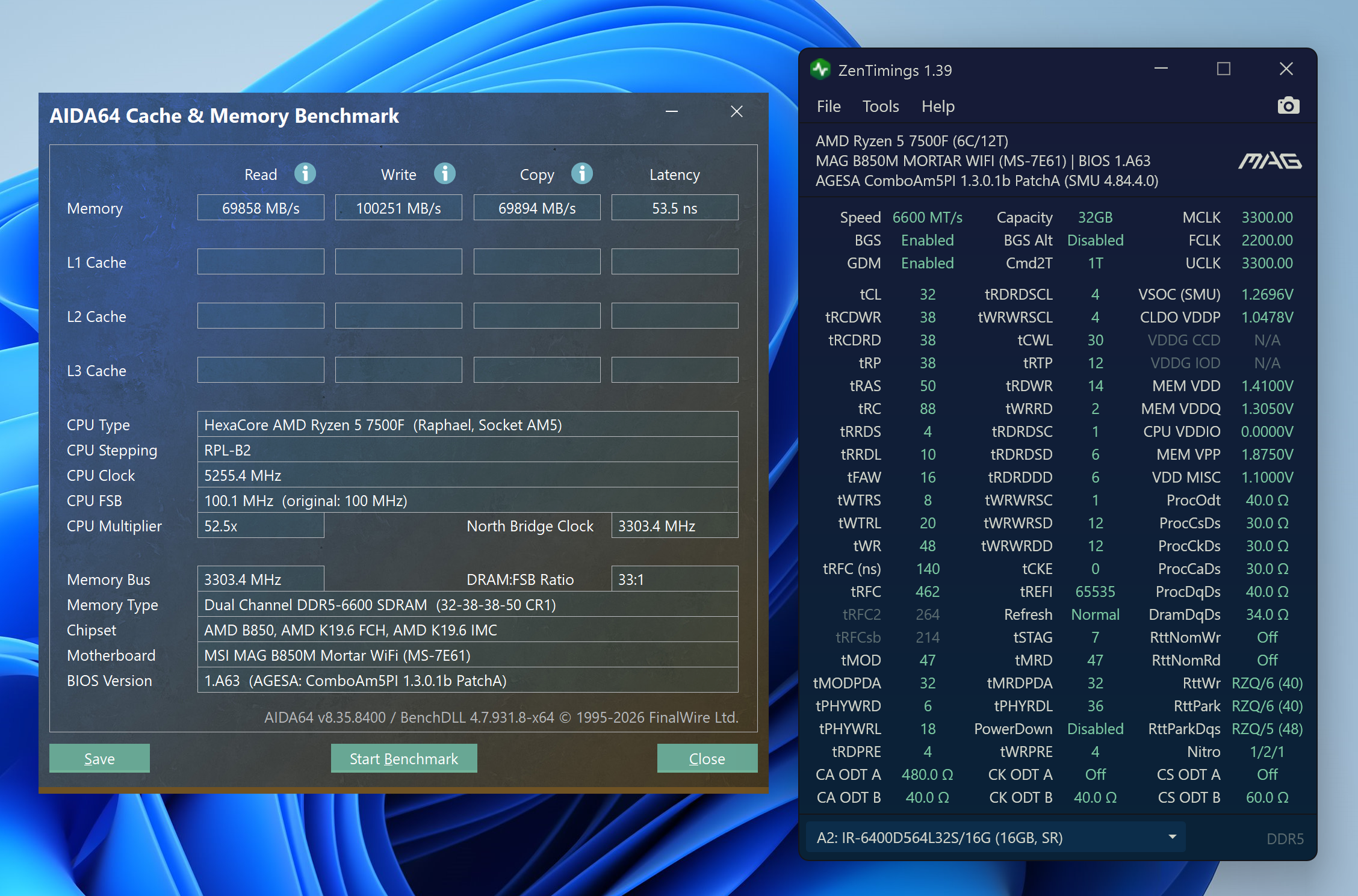Open the File menu in ZenTimings
Image resolution: width=1358 pixels, height=896 pixels.
point(829,107)
